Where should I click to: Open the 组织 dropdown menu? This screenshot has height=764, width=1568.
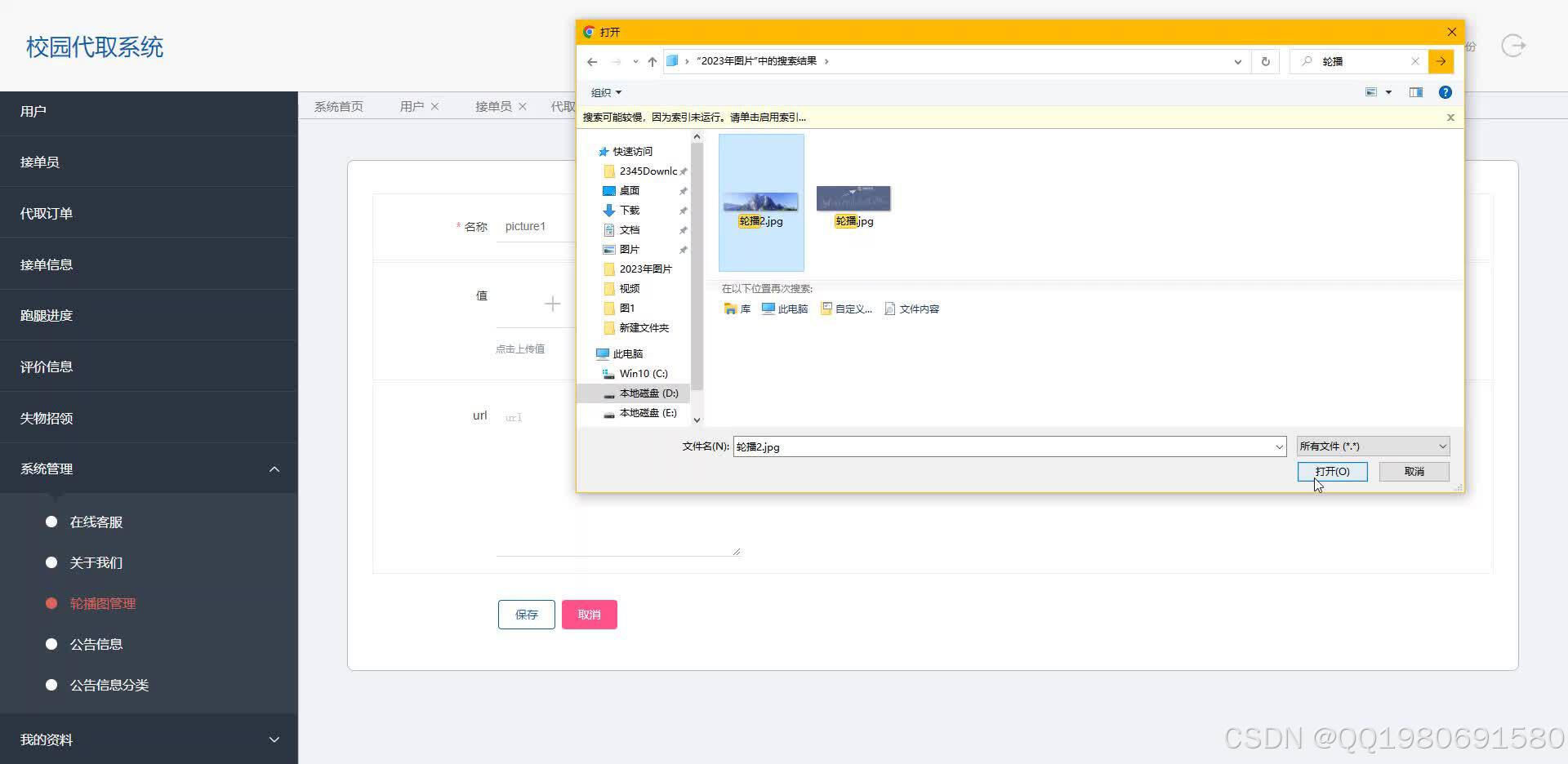coord(605,92)
